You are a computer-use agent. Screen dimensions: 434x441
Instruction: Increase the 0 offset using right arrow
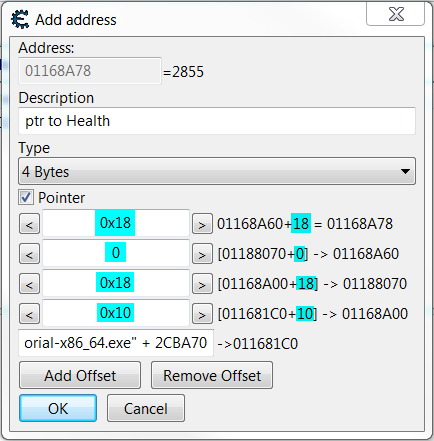[x=202, y=254]
